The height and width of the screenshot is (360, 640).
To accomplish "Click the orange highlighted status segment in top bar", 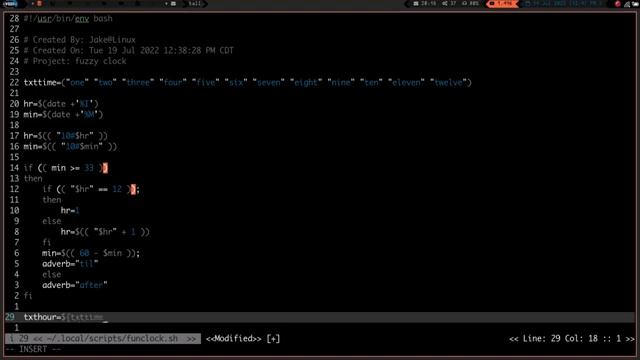I will [502, 4].
